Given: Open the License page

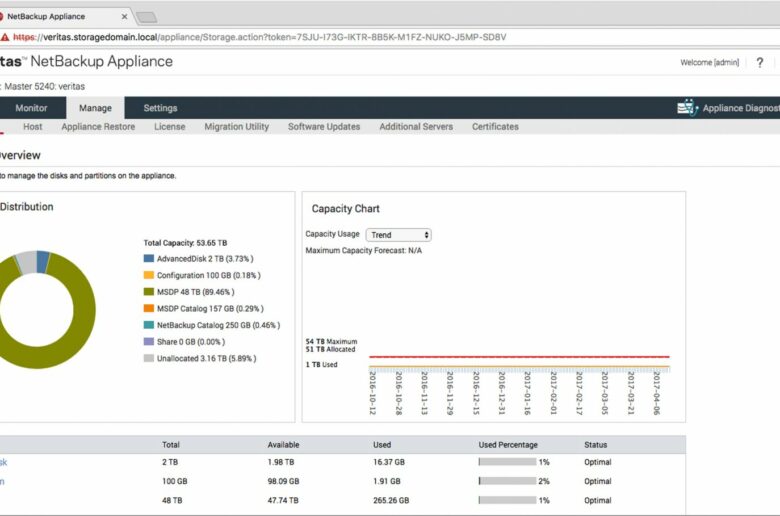Looking at the screenshot, I should (x=170, y=127).
